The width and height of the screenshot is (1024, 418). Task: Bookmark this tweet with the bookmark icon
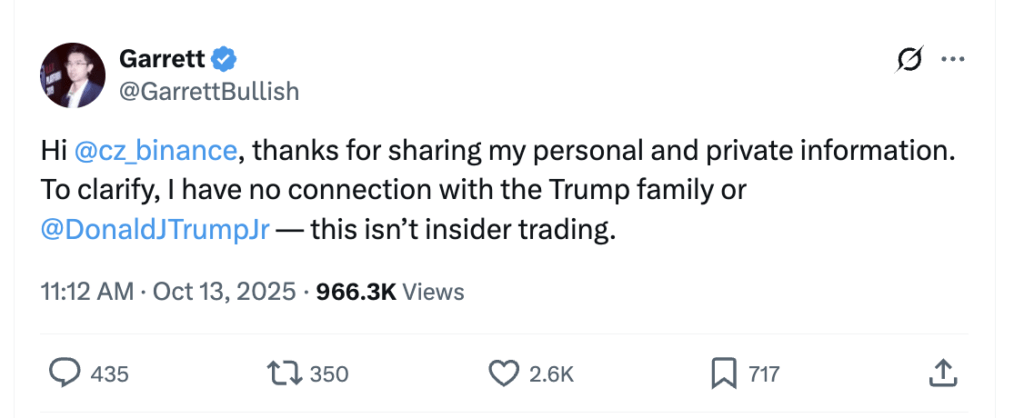[x=723, y=374]
